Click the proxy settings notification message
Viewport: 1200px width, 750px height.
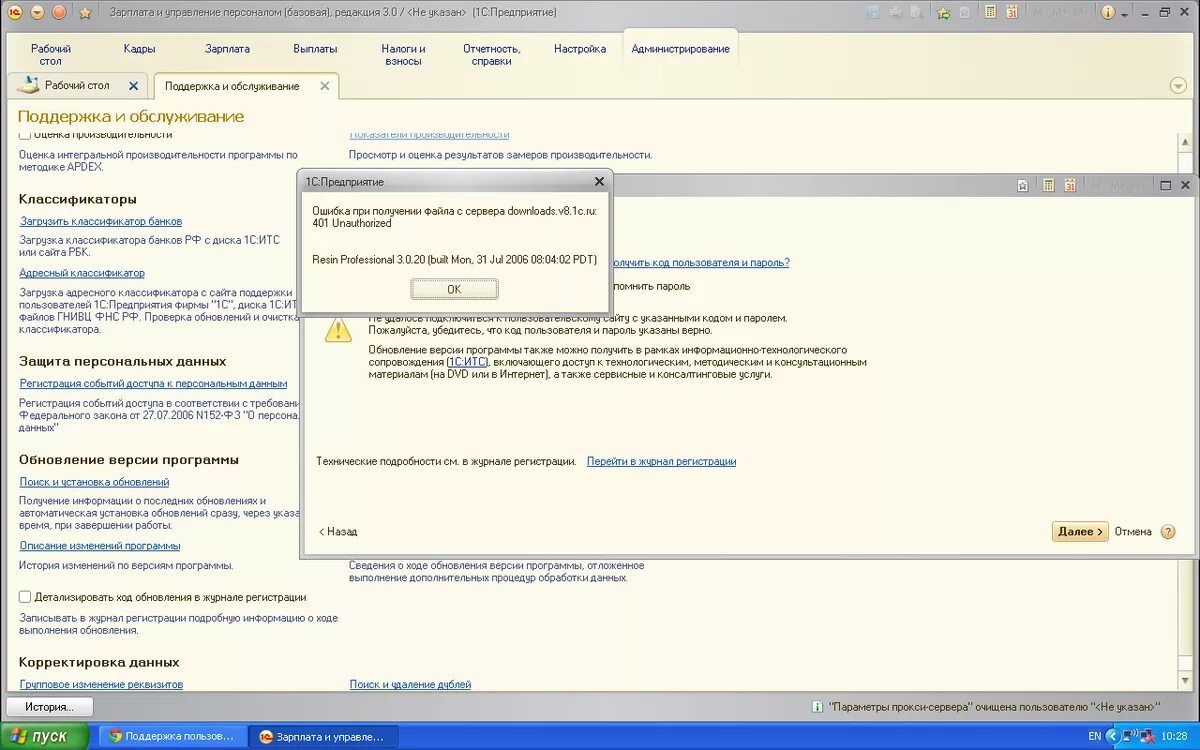tap(994, 707)
